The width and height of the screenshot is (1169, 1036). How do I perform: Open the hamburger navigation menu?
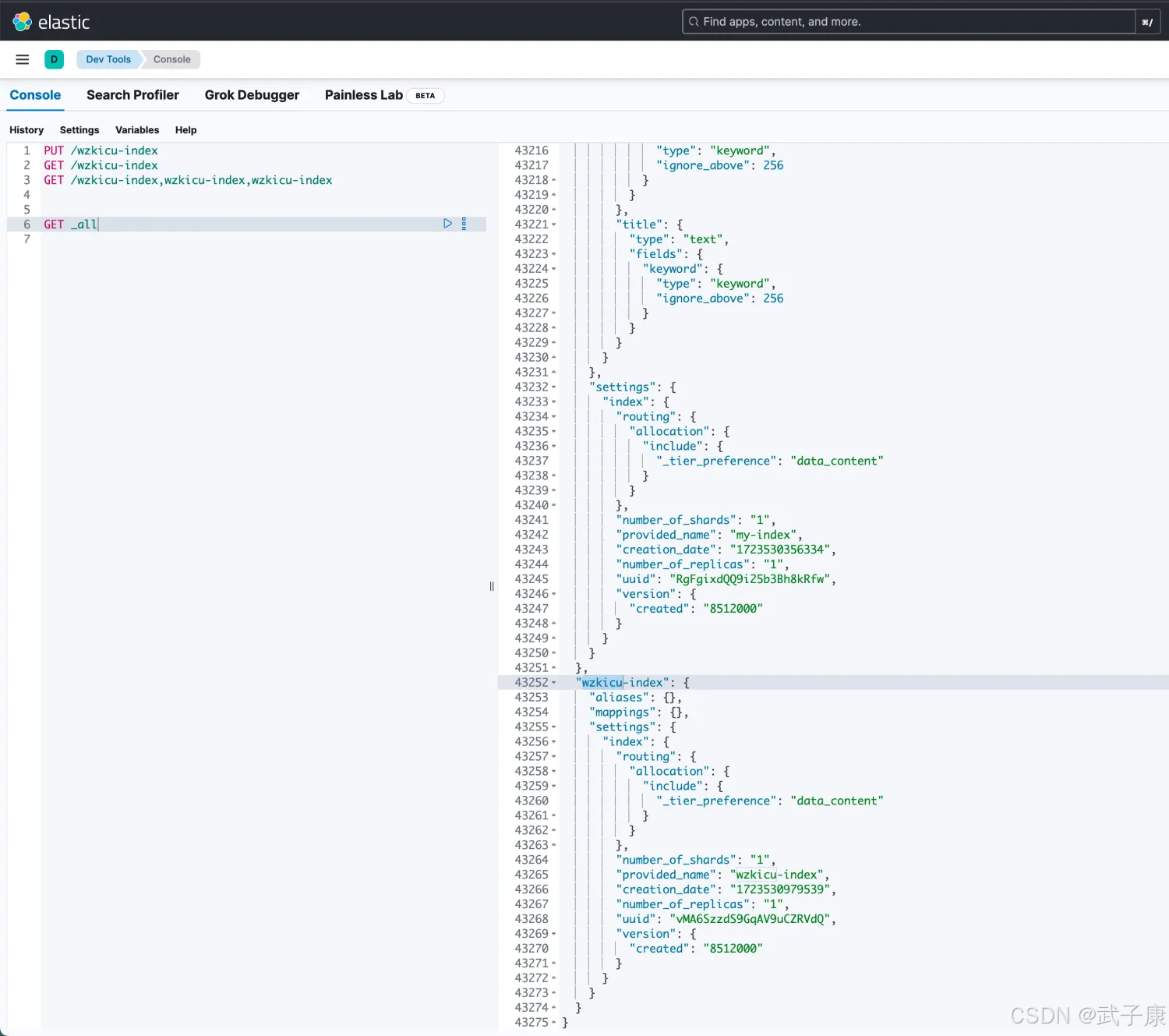(x=23, y=59)
